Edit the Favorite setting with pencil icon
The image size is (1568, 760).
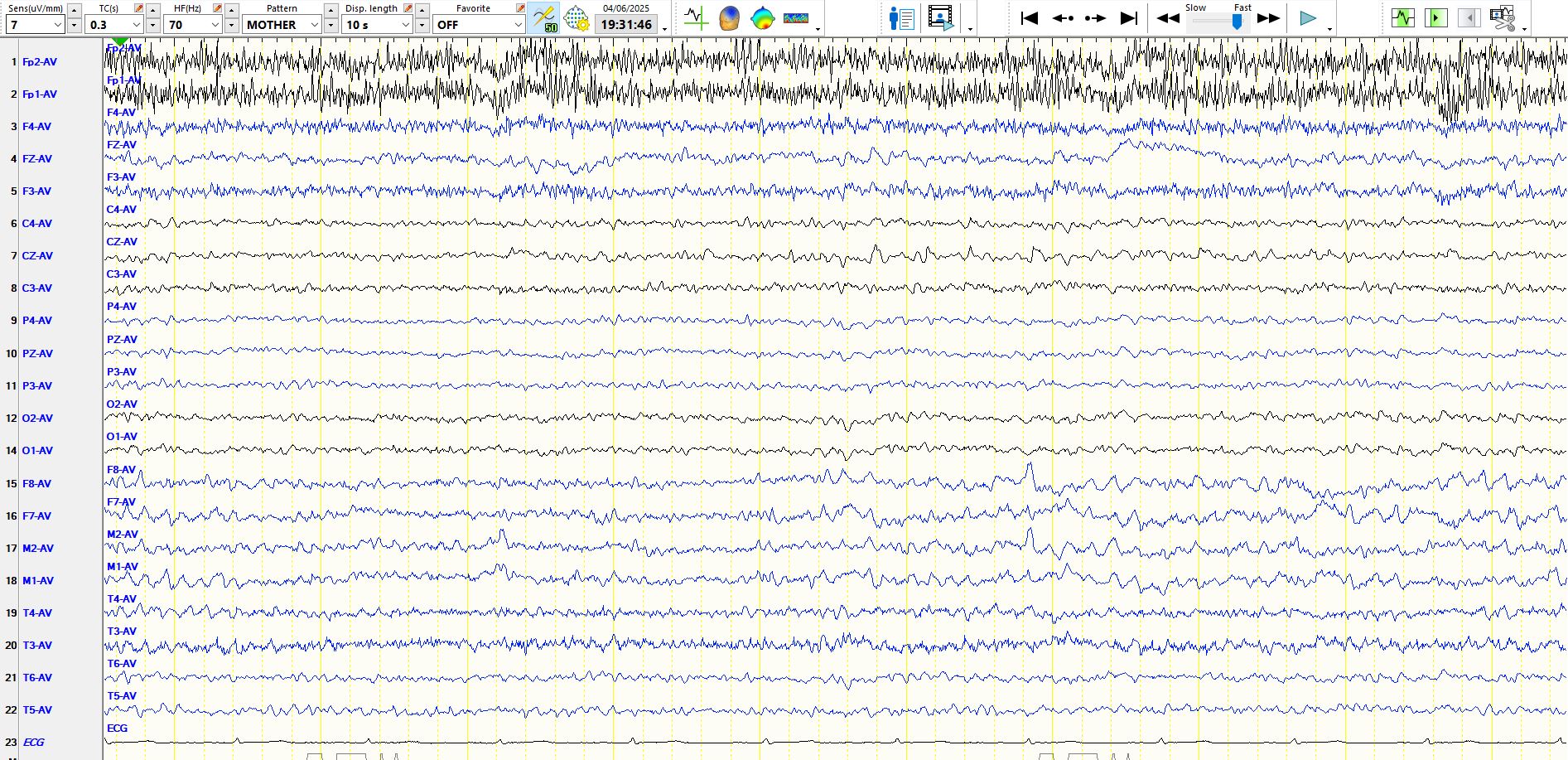[520, 8]
